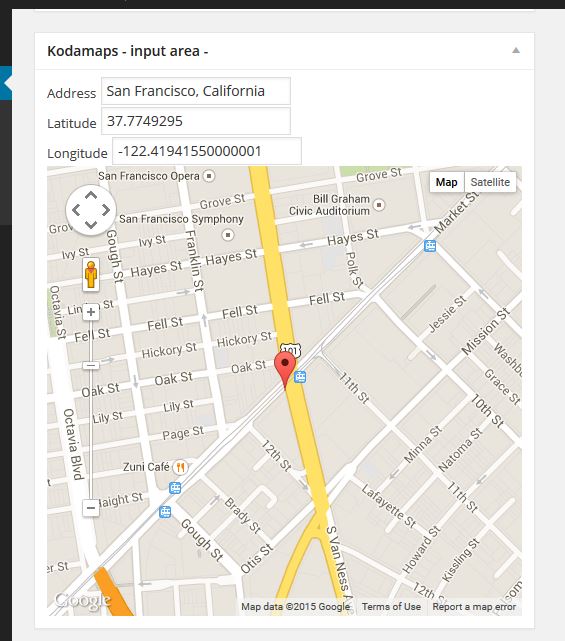Pan the map down arrow
The width and height of the screenshot is (565, 641).
pyautogui.click(x=91, y=224)
